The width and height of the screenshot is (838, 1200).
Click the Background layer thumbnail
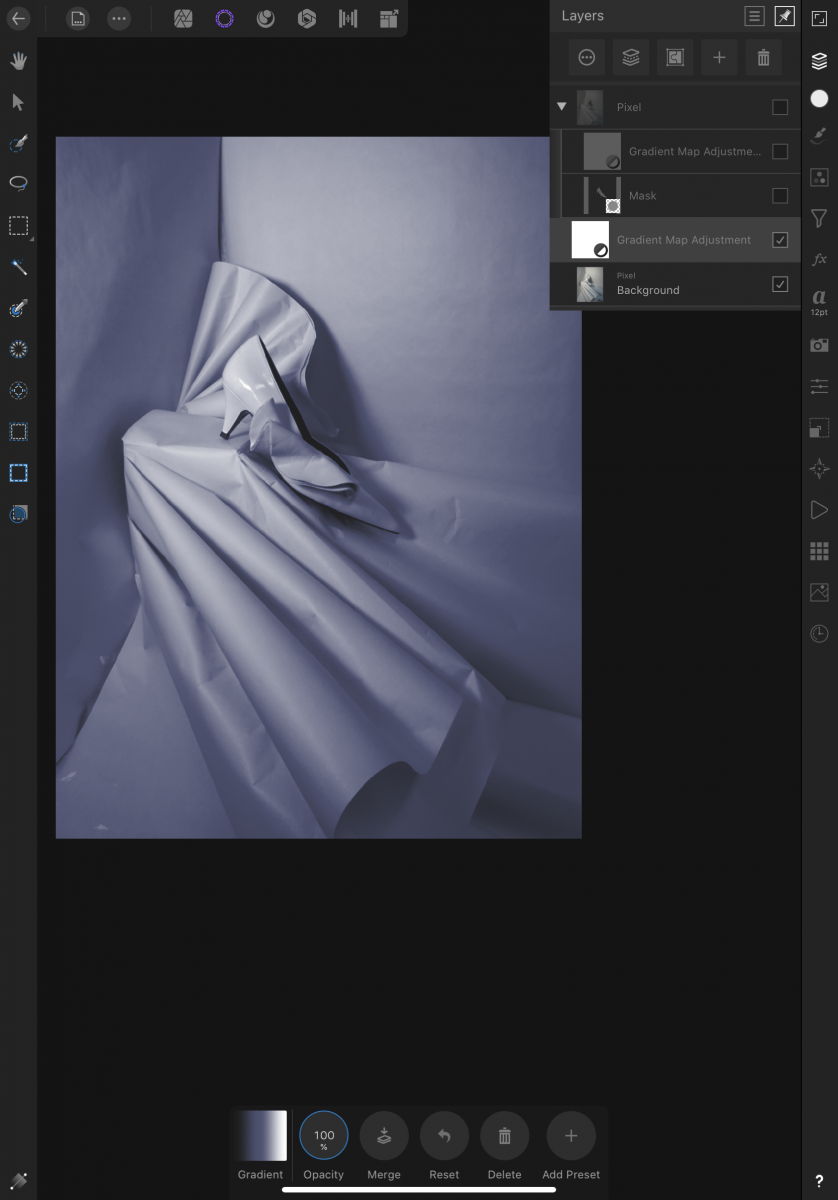coord(590,284)
